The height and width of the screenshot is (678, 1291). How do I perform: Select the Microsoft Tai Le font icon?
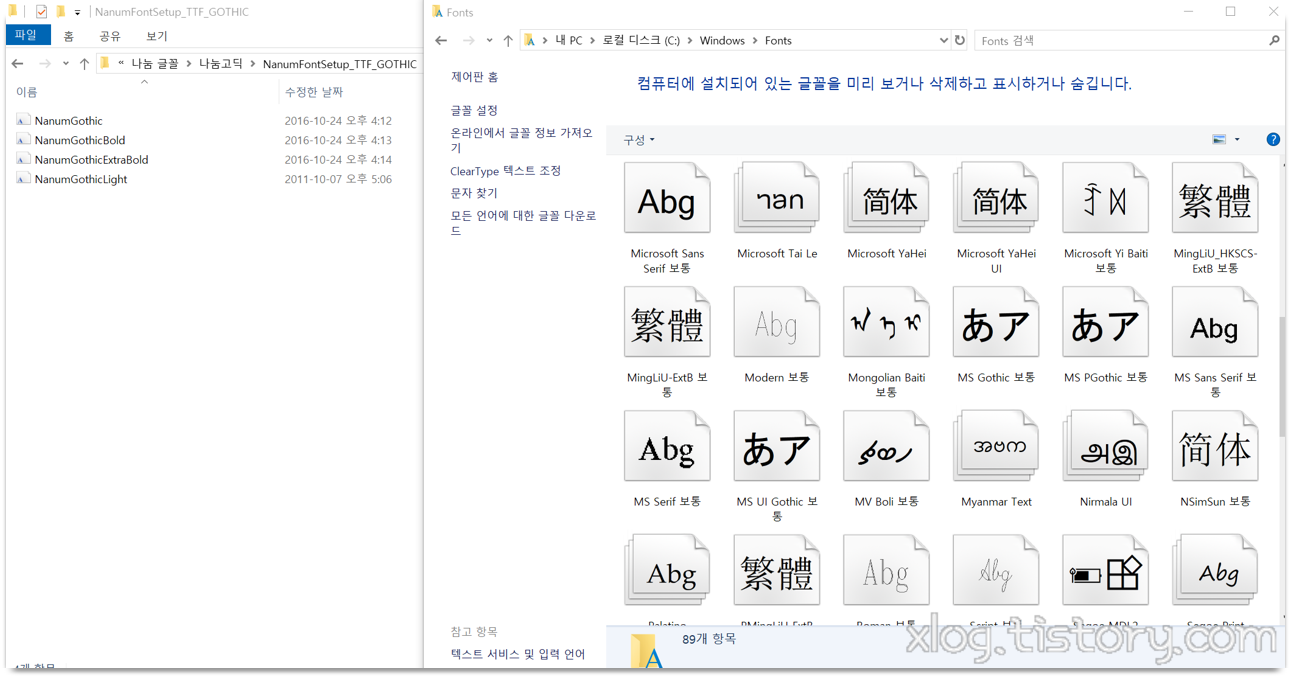pyautogui.click(x=777, y=199)
